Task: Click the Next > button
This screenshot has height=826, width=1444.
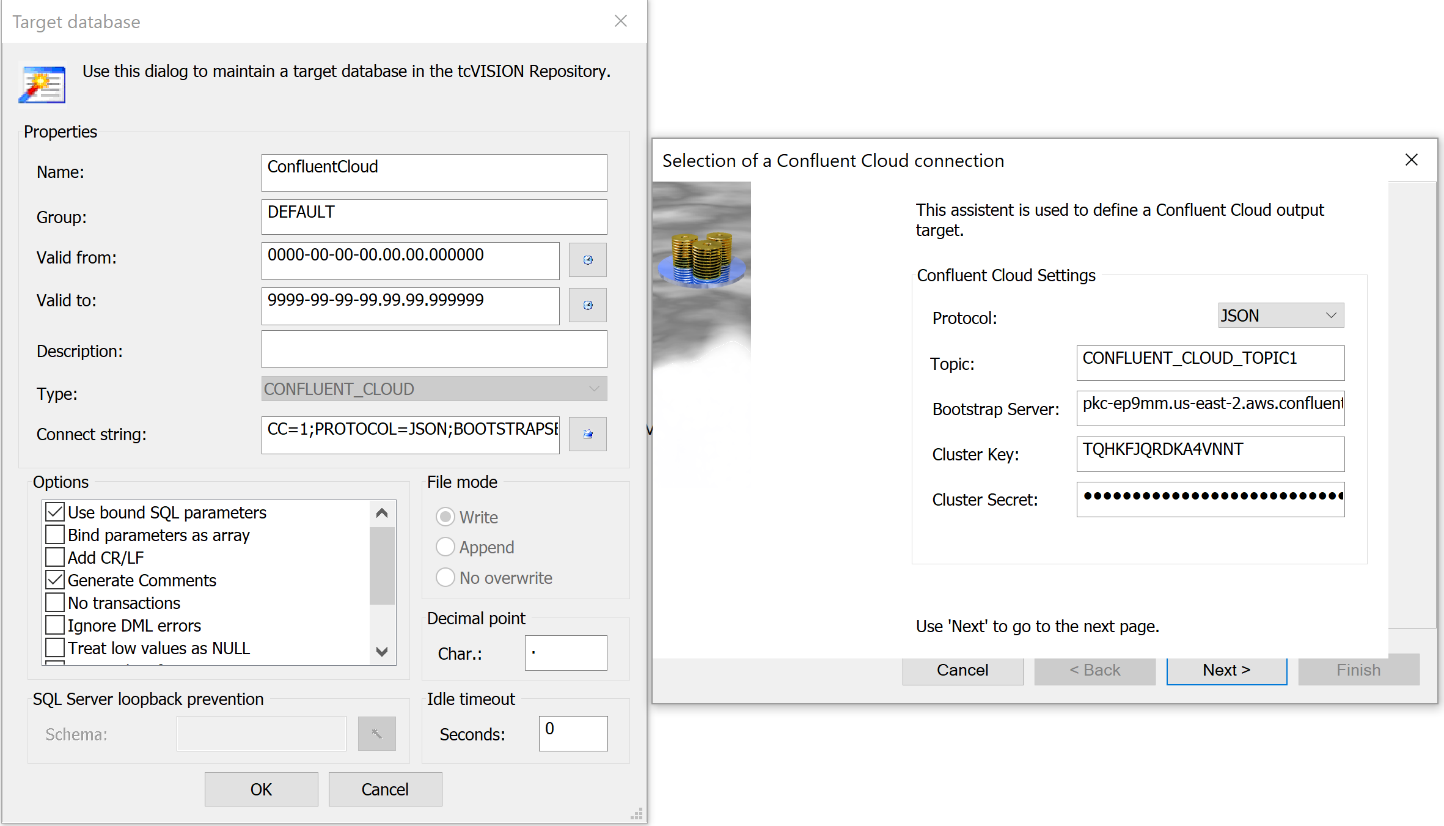Action: (1227, 670)
